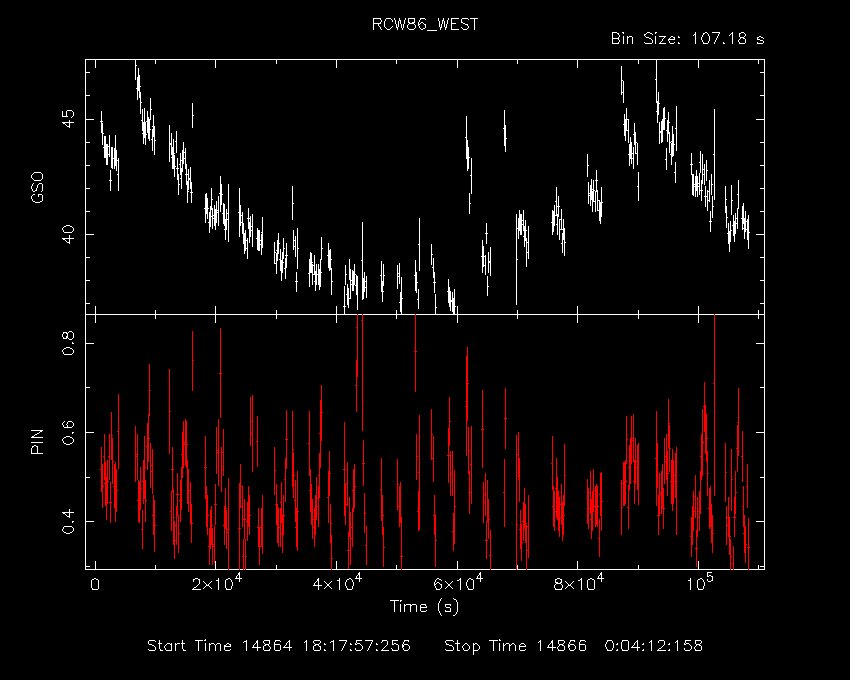Click the 2×10^4 time axis label
This screenshot has width=850, height=680.
tap(217, 583)
